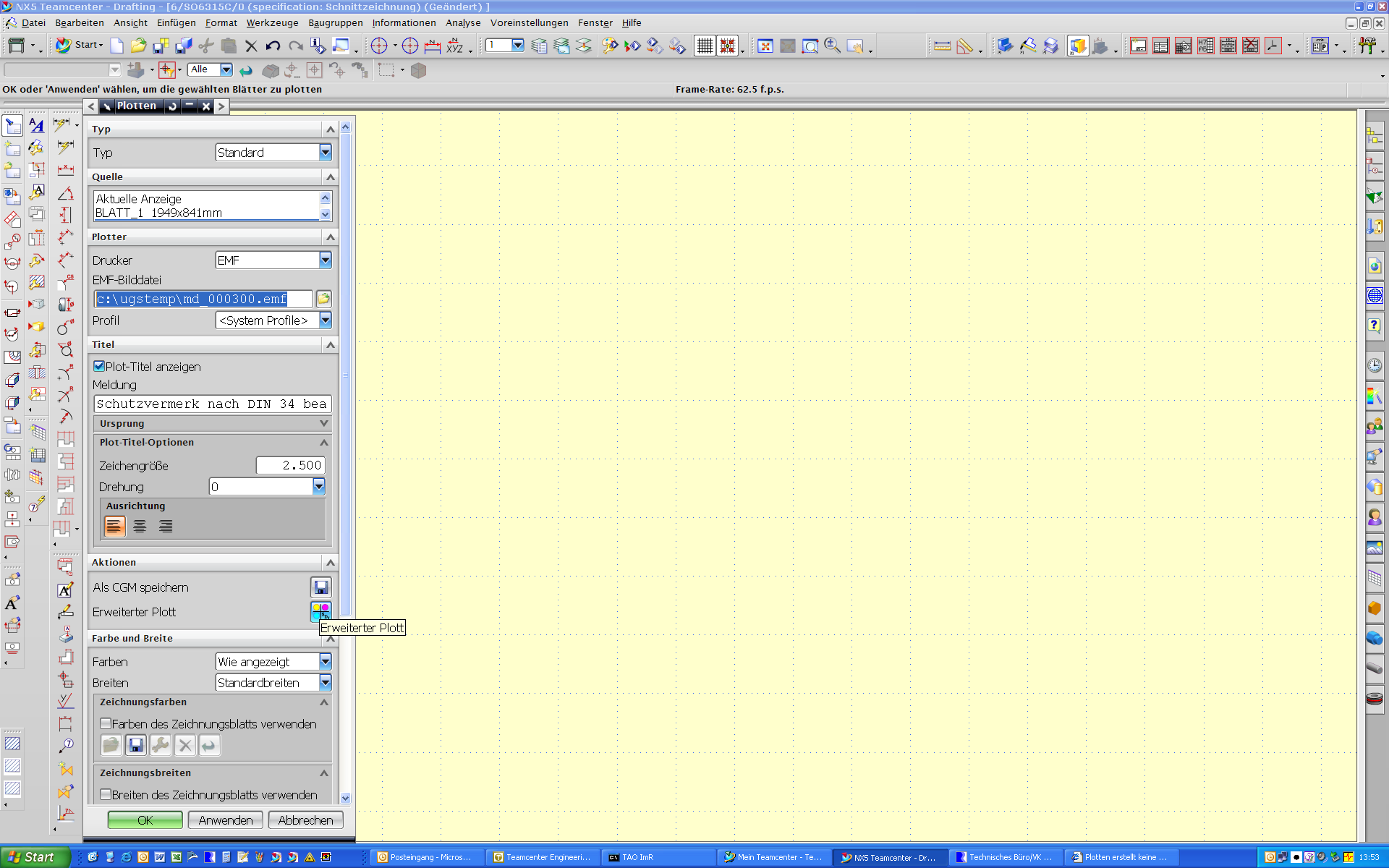Screen dimensions: 1389x868
Task: Click the zeichnungsfarben save disk icon
Action: (x=135, y=744)
